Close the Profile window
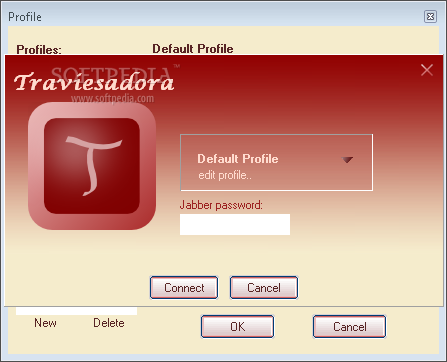The width and height of the screenshot is (447, 362). [x=430, y=16]
